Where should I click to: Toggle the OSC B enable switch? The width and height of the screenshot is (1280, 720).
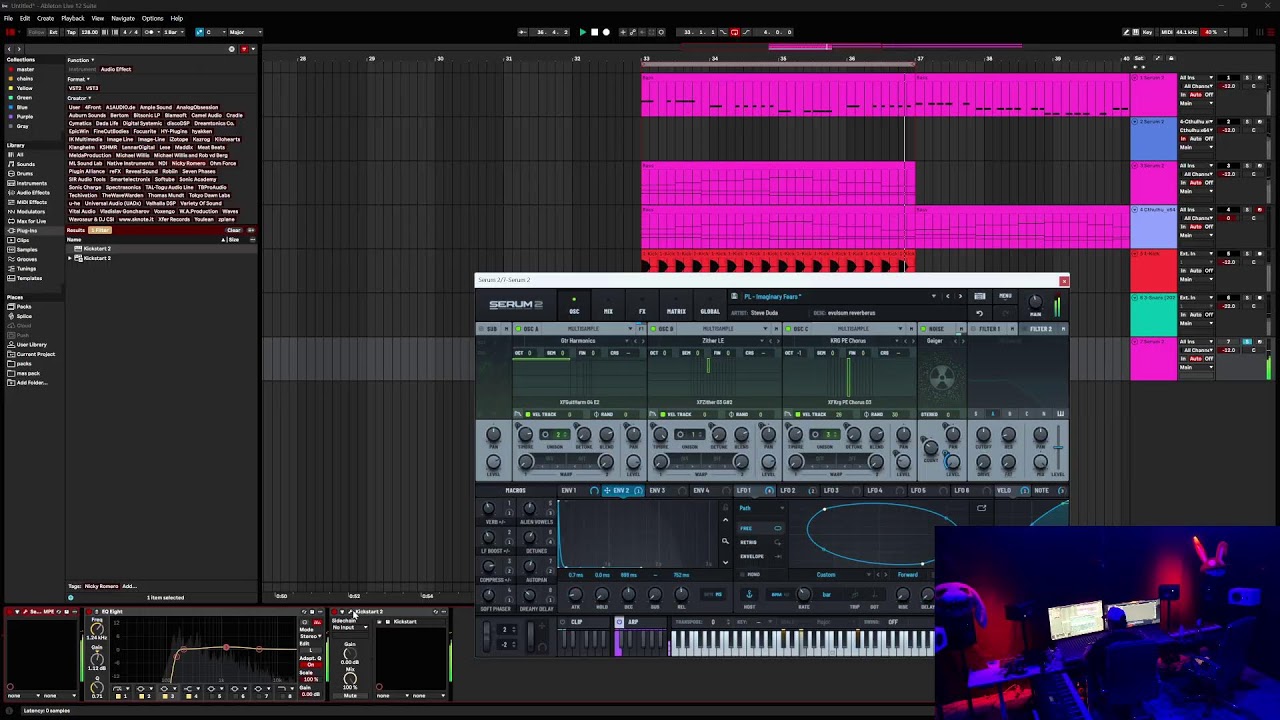coord(654,329)
